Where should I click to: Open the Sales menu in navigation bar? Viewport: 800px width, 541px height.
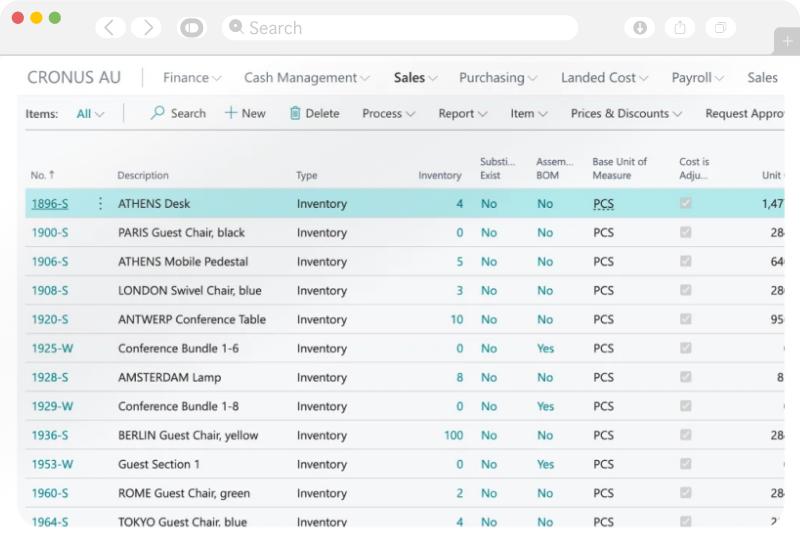(x=415, y=78)
